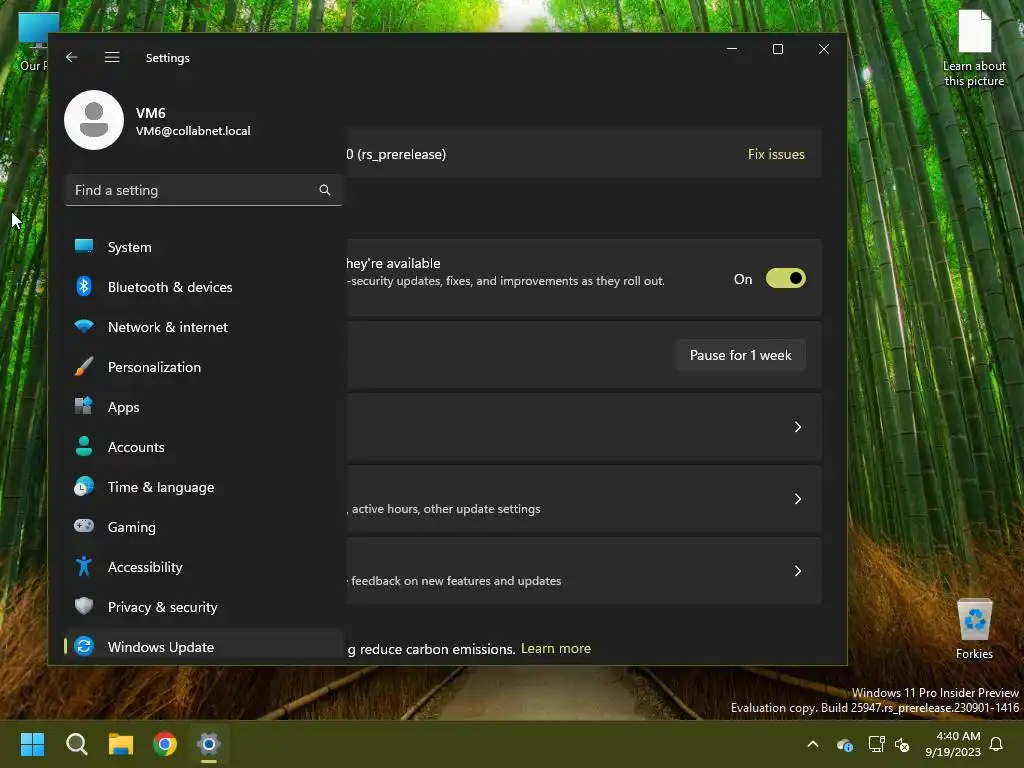Open notifications bell in taskbar
This screenshot has width=1024, height=768.
click(996, 744)
